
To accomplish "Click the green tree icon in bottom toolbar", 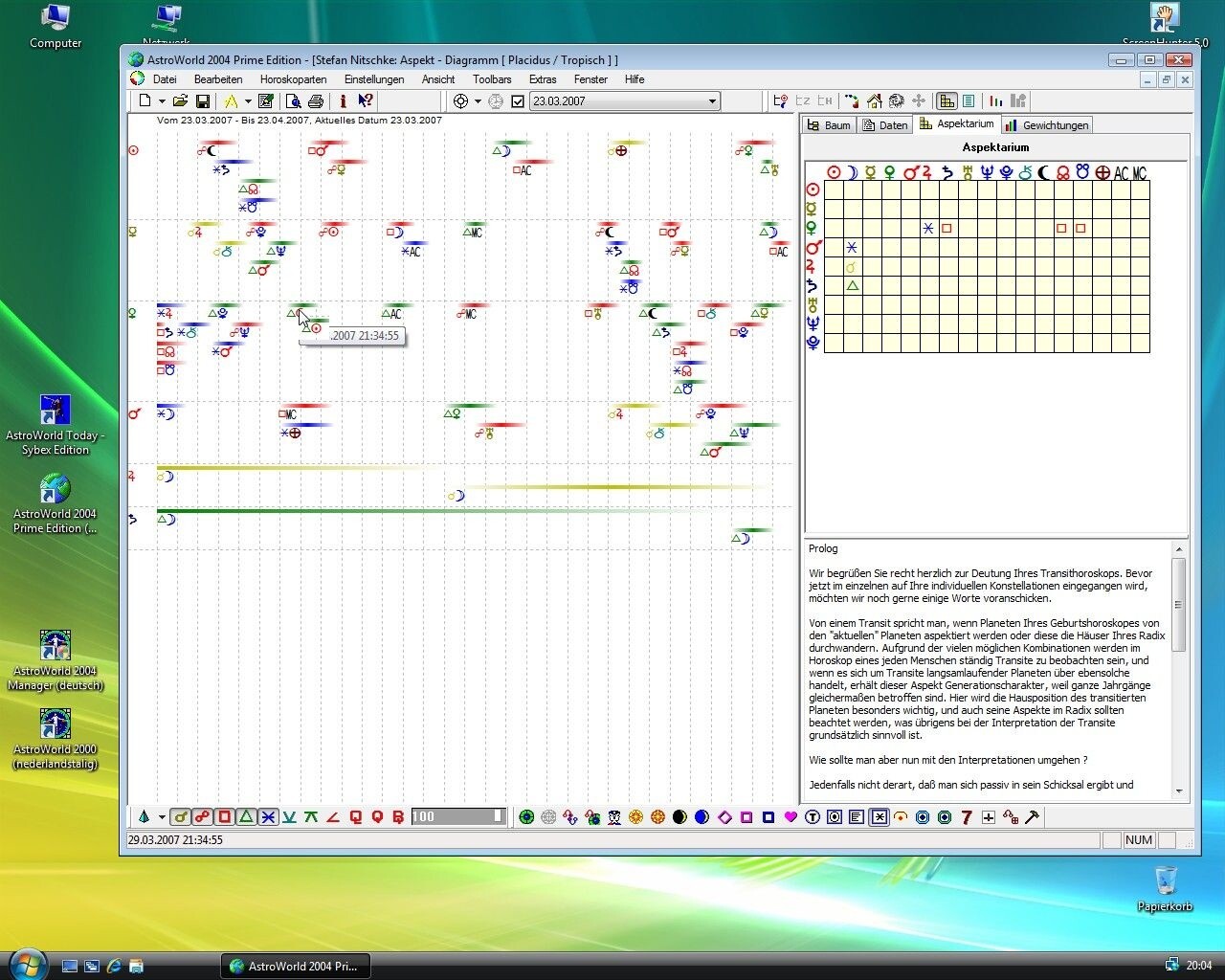I will pyautogui.click(x=144, y=816).
